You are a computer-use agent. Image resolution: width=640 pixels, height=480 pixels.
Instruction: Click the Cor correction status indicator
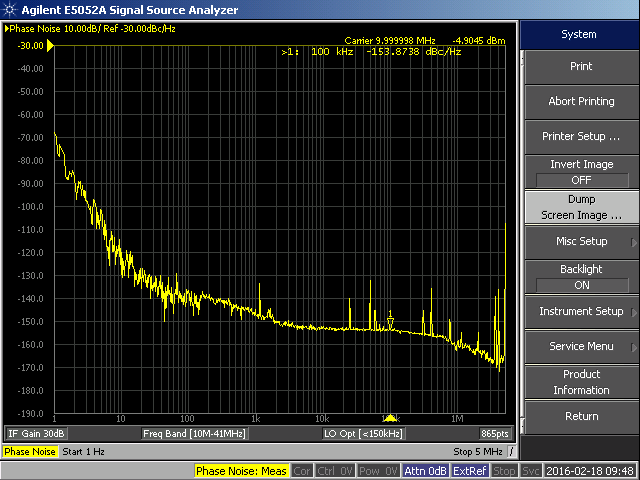click(x=302, y=471)
